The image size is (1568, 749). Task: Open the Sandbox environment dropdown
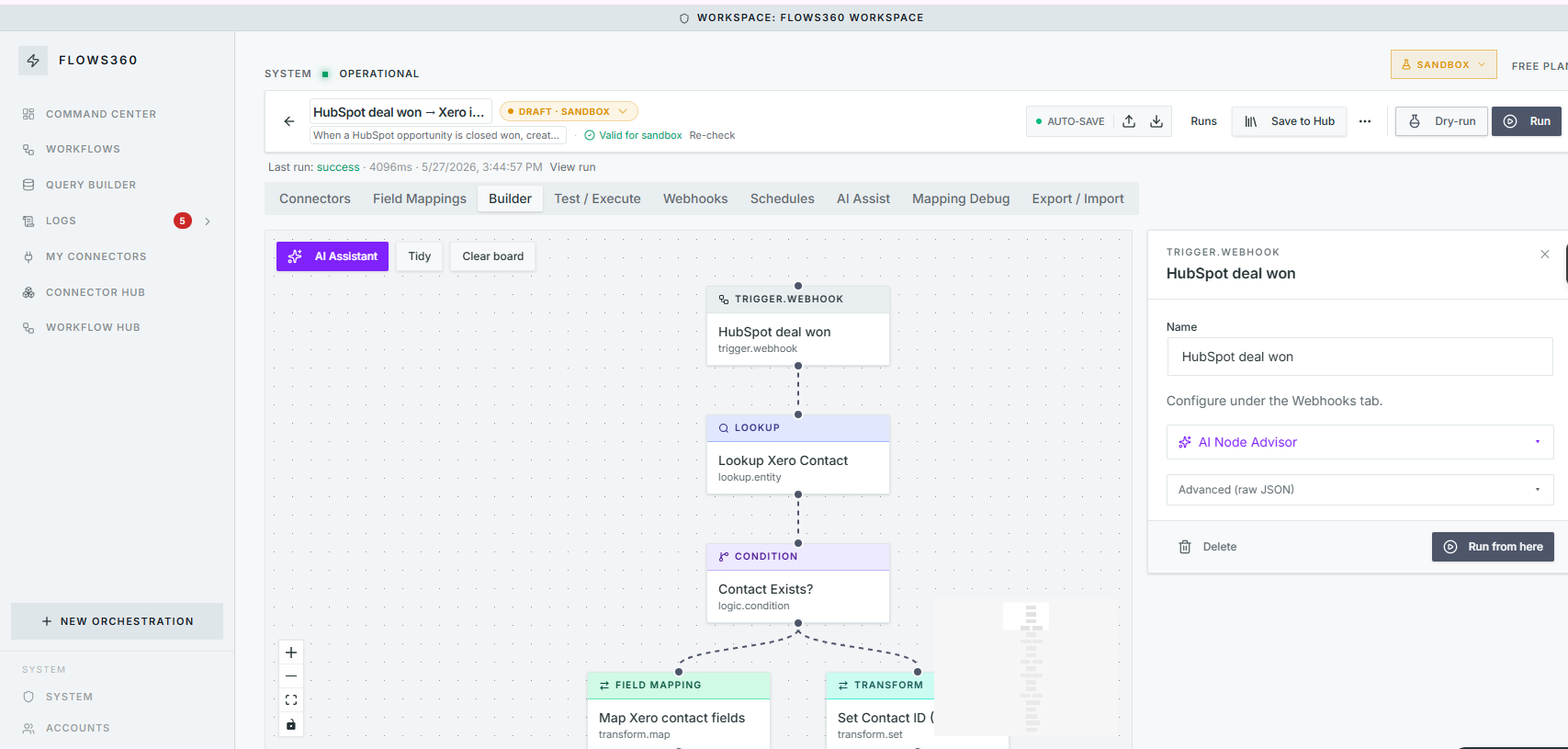pyautogui.click(x=1443, y=64)
